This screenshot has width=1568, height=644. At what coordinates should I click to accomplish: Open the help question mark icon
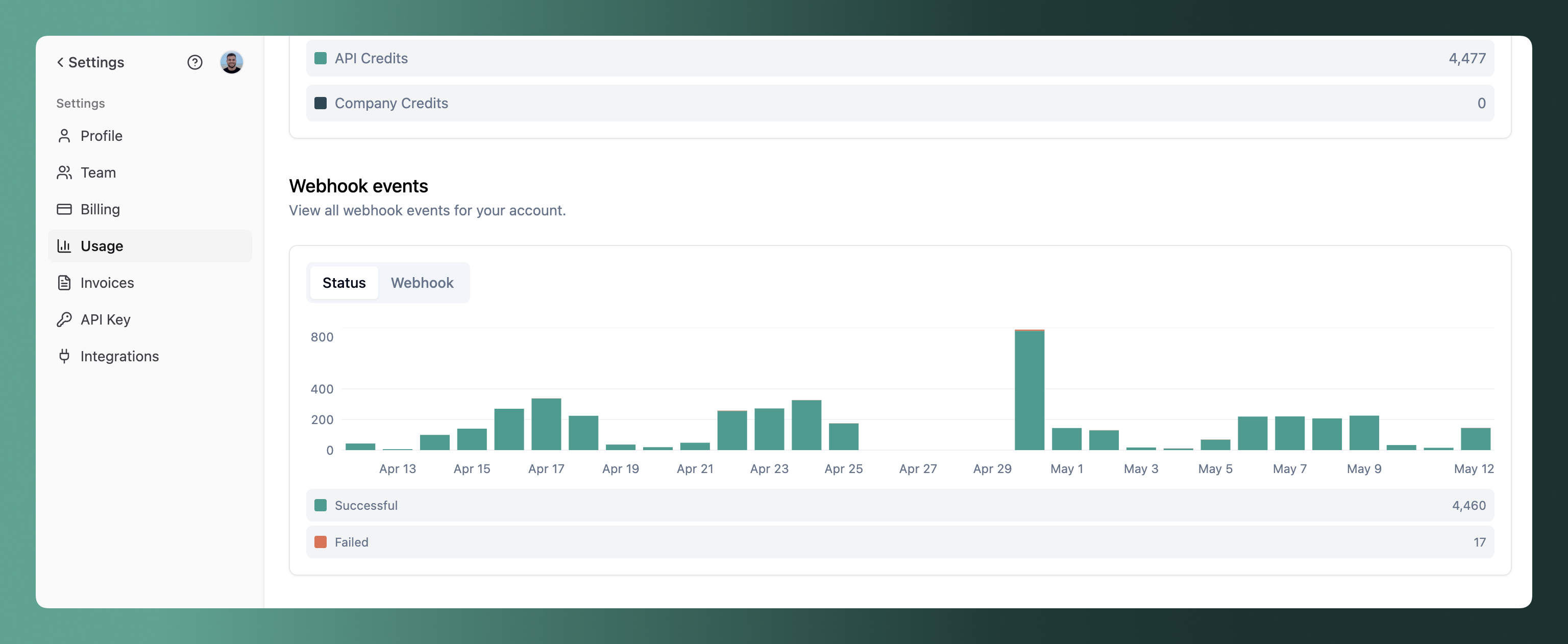(194, 62)
